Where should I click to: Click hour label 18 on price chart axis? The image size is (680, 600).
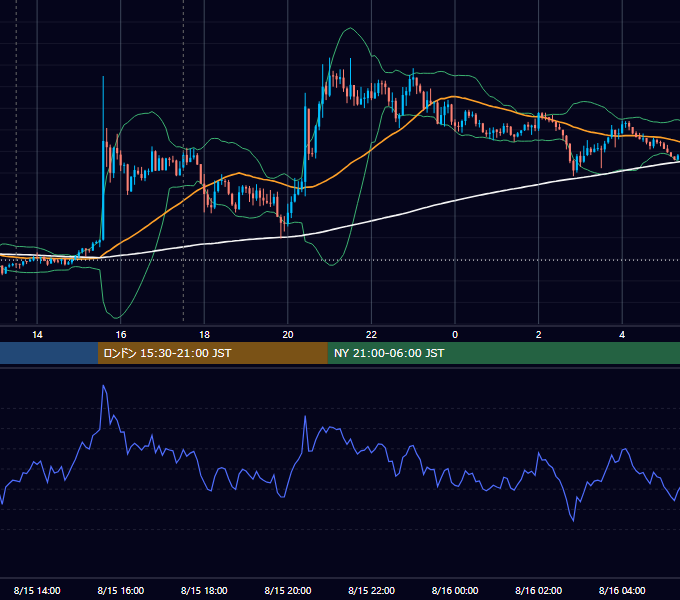204,334
